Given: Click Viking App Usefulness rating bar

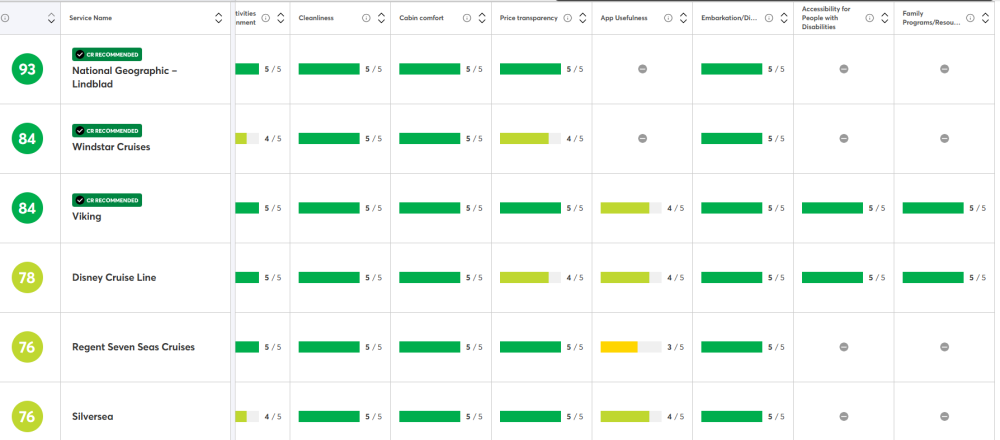Looking at the screenshot, I should pos(631,208).
